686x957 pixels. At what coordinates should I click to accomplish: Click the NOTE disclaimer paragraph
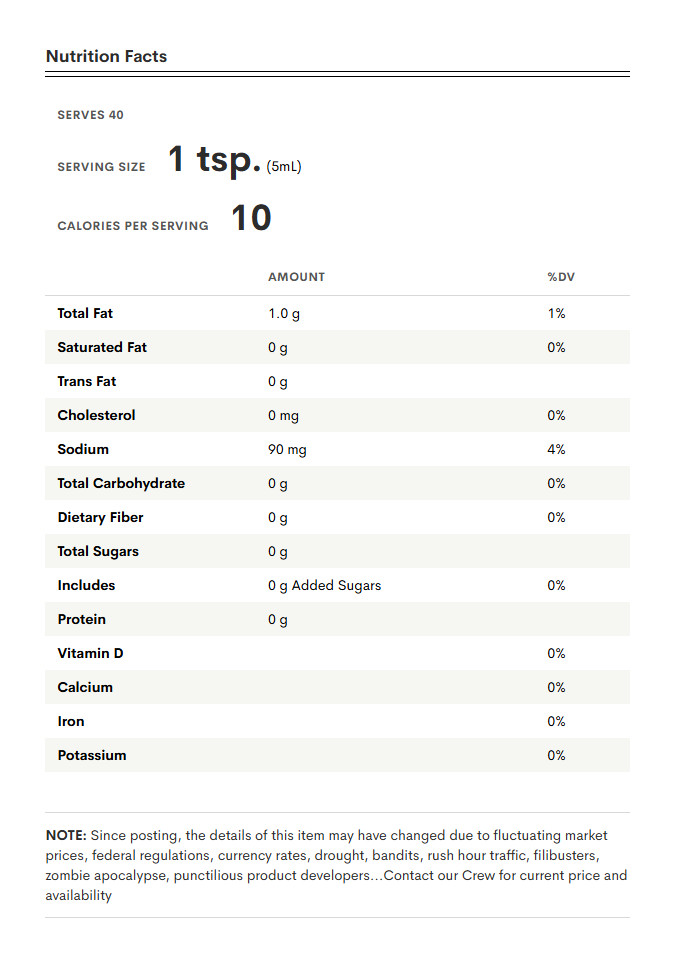[336, 865]
